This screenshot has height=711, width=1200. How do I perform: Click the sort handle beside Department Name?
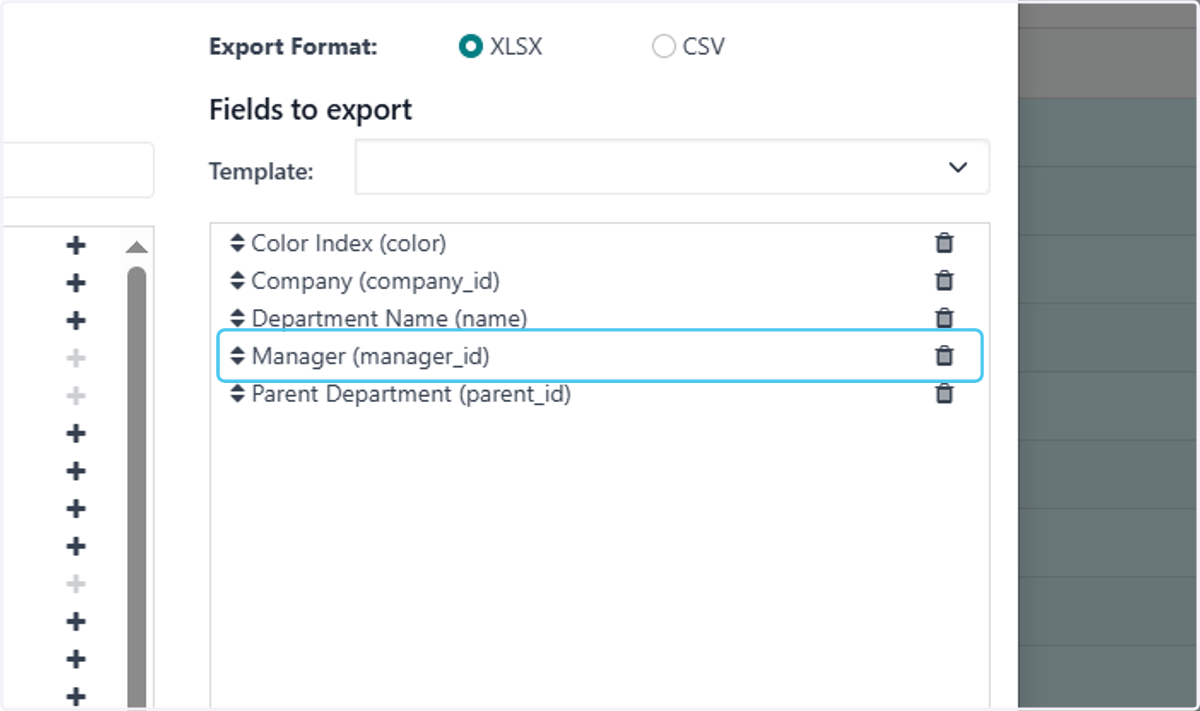pos(237,318)
